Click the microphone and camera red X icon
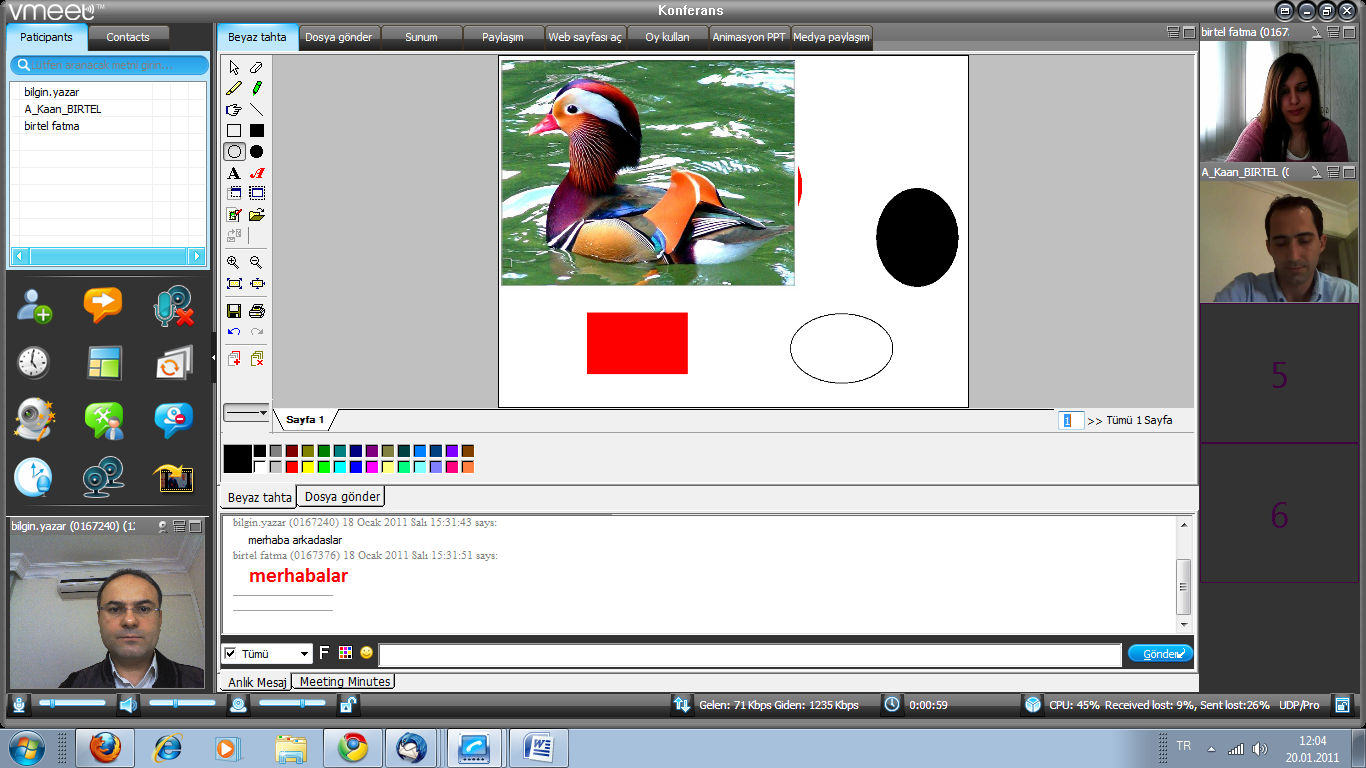 173,305
